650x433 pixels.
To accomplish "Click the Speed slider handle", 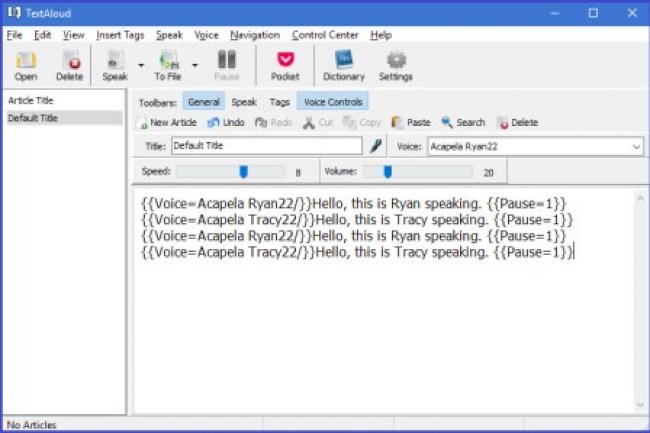I will coord(243,172).
